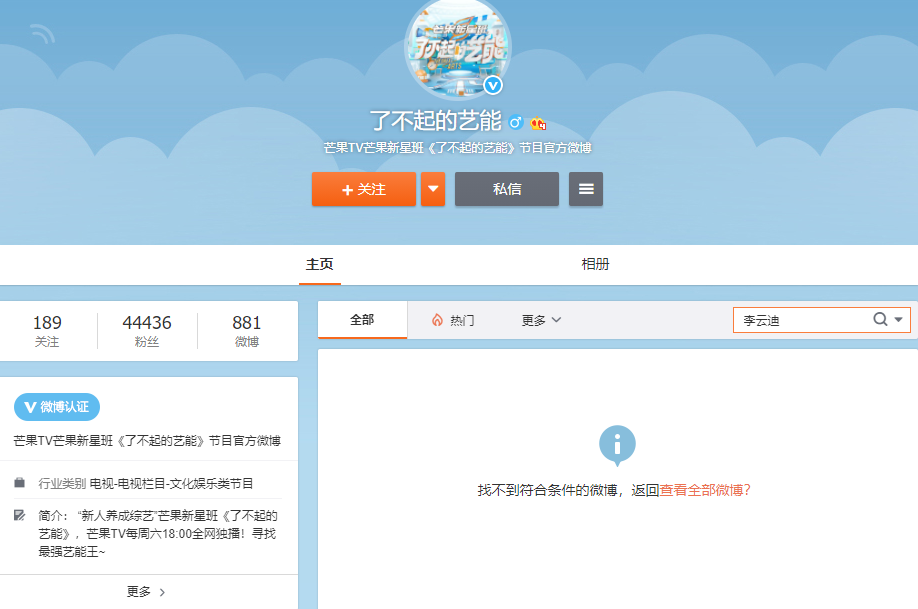Viewport: 918px width, 609px height.
Task: Open the profile avatar picture
Action: pos(458,47)
